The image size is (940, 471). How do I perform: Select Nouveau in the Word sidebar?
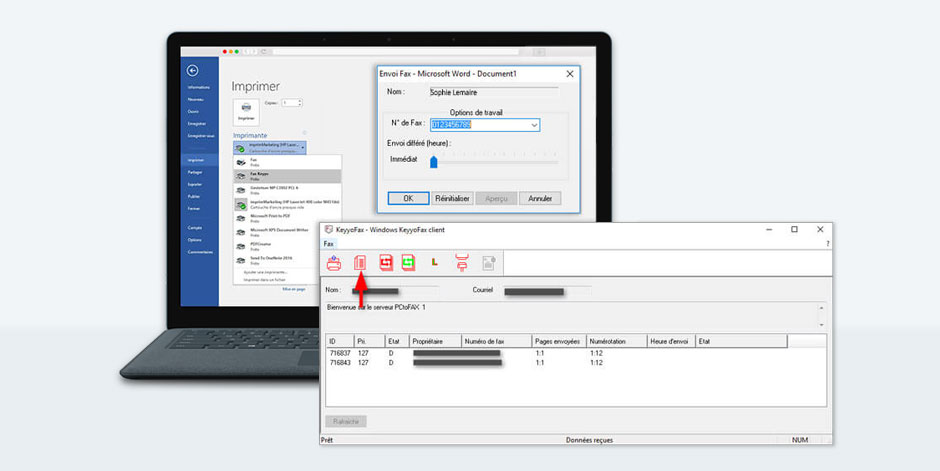[x=195, y=99]
